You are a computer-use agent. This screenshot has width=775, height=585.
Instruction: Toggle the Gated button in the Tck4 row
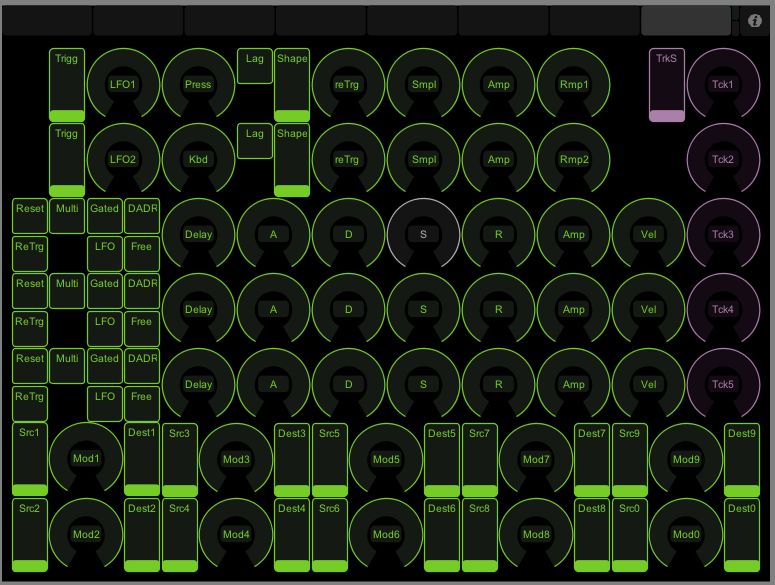coord(104,291)
